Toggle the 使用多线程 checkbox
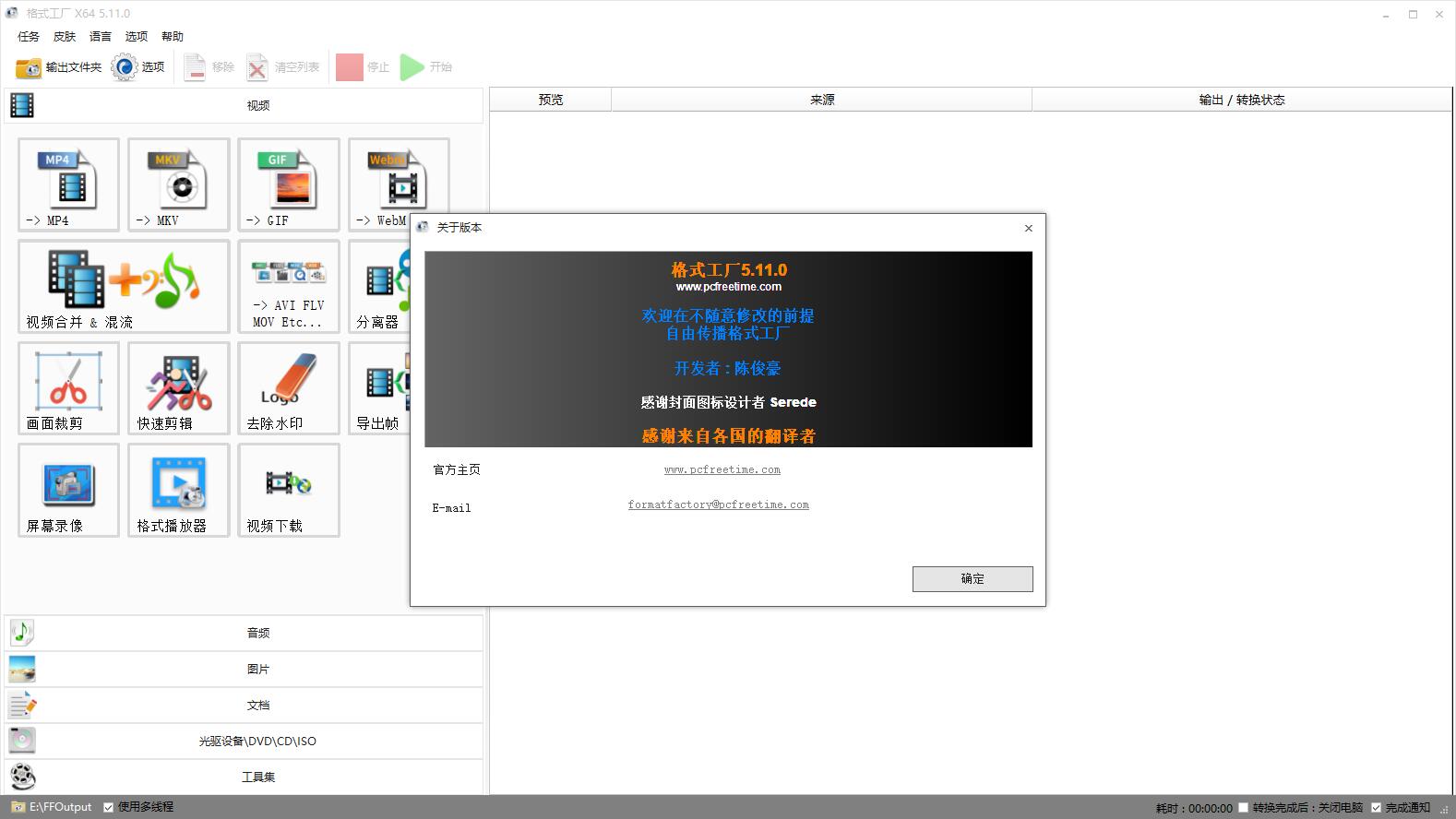The width and height of the screenshot is (1456, 819). coord(108,807)
